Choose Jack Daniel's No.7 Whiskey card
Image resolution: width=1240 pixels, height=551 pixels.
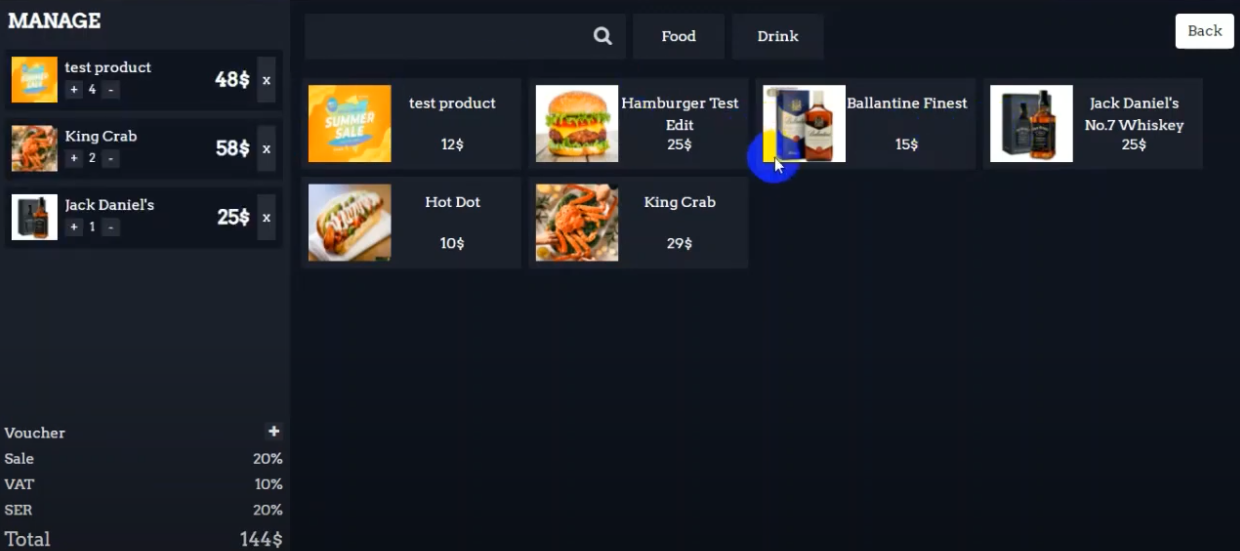click(x=1093, y=124)
